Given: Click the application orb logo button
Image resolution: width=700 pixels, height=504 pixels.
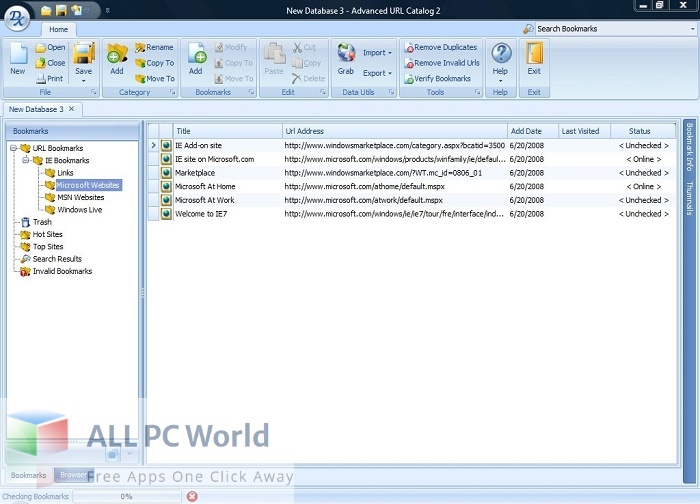Looking at the screenshot, I should tap(17, 18).
